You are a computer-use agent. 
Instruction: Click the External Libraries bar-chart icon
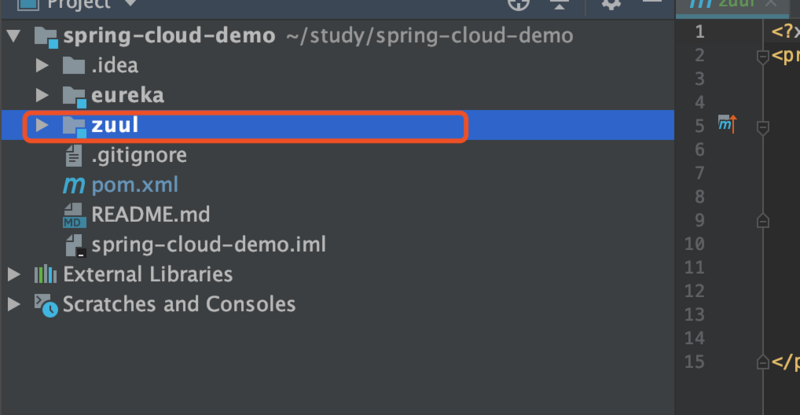pos(45,274)
